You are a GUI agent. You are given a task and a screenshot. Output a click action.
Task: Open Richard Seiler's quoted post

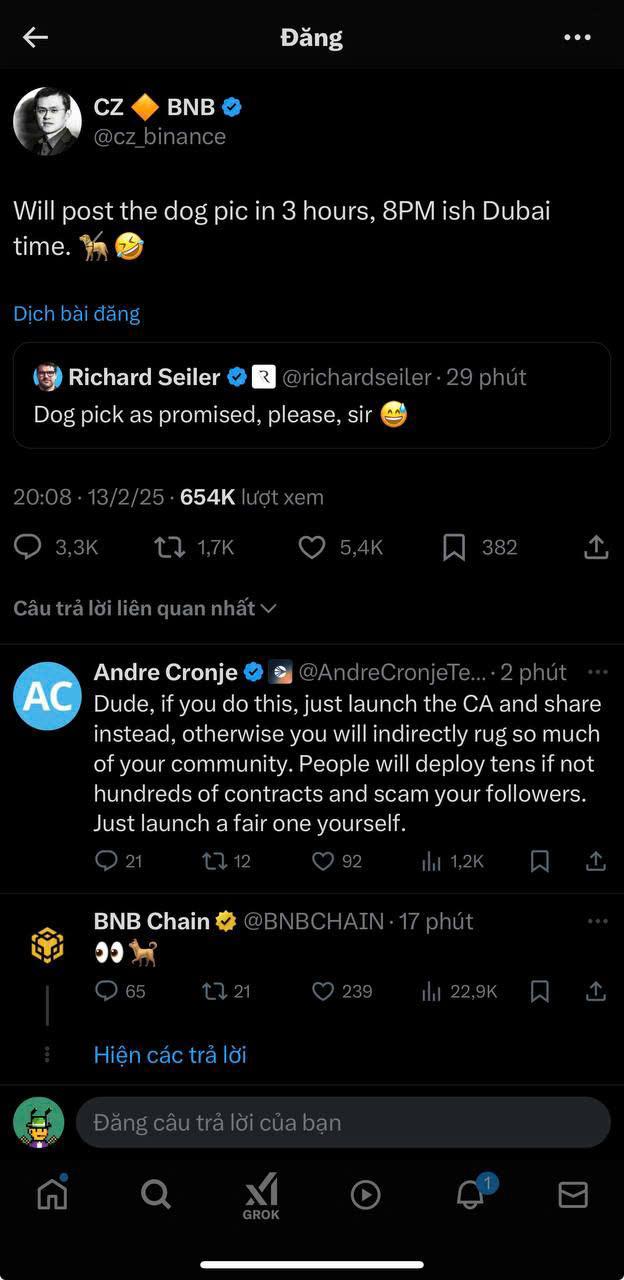(x=311, y=395)
